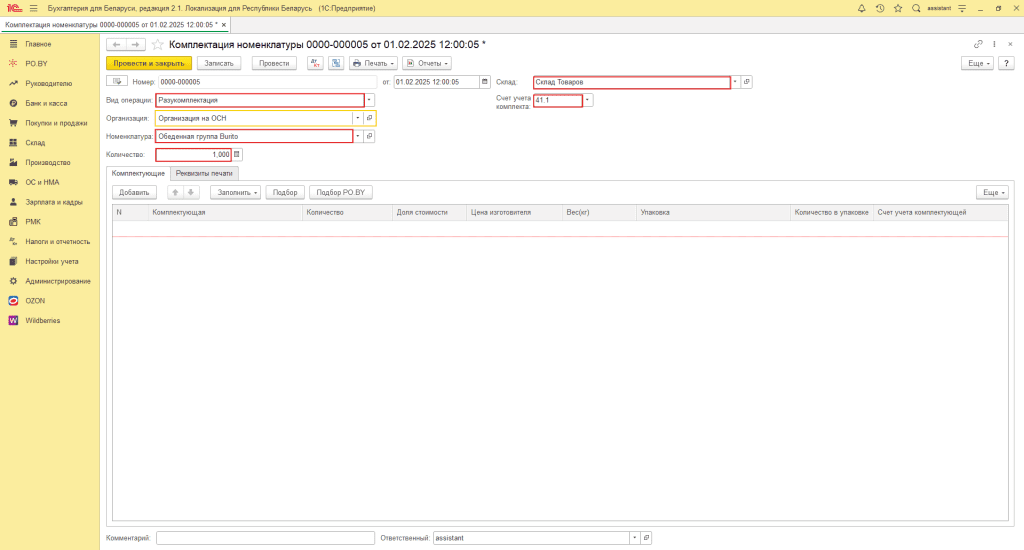Click the search magnifier icon

[915, 8]
